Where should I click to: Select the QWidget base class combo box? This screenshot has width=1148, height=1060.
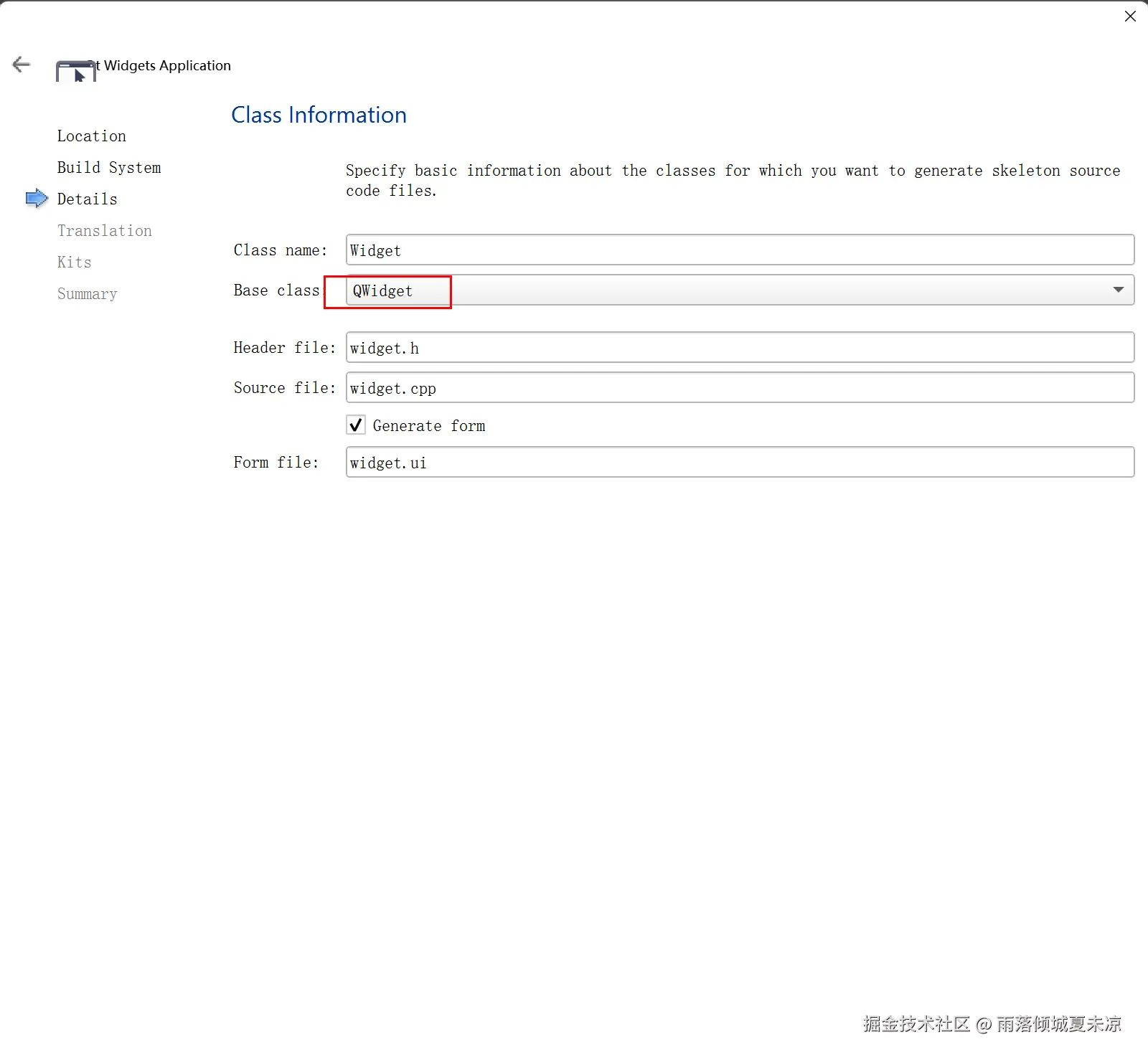(x=740, y=290)
